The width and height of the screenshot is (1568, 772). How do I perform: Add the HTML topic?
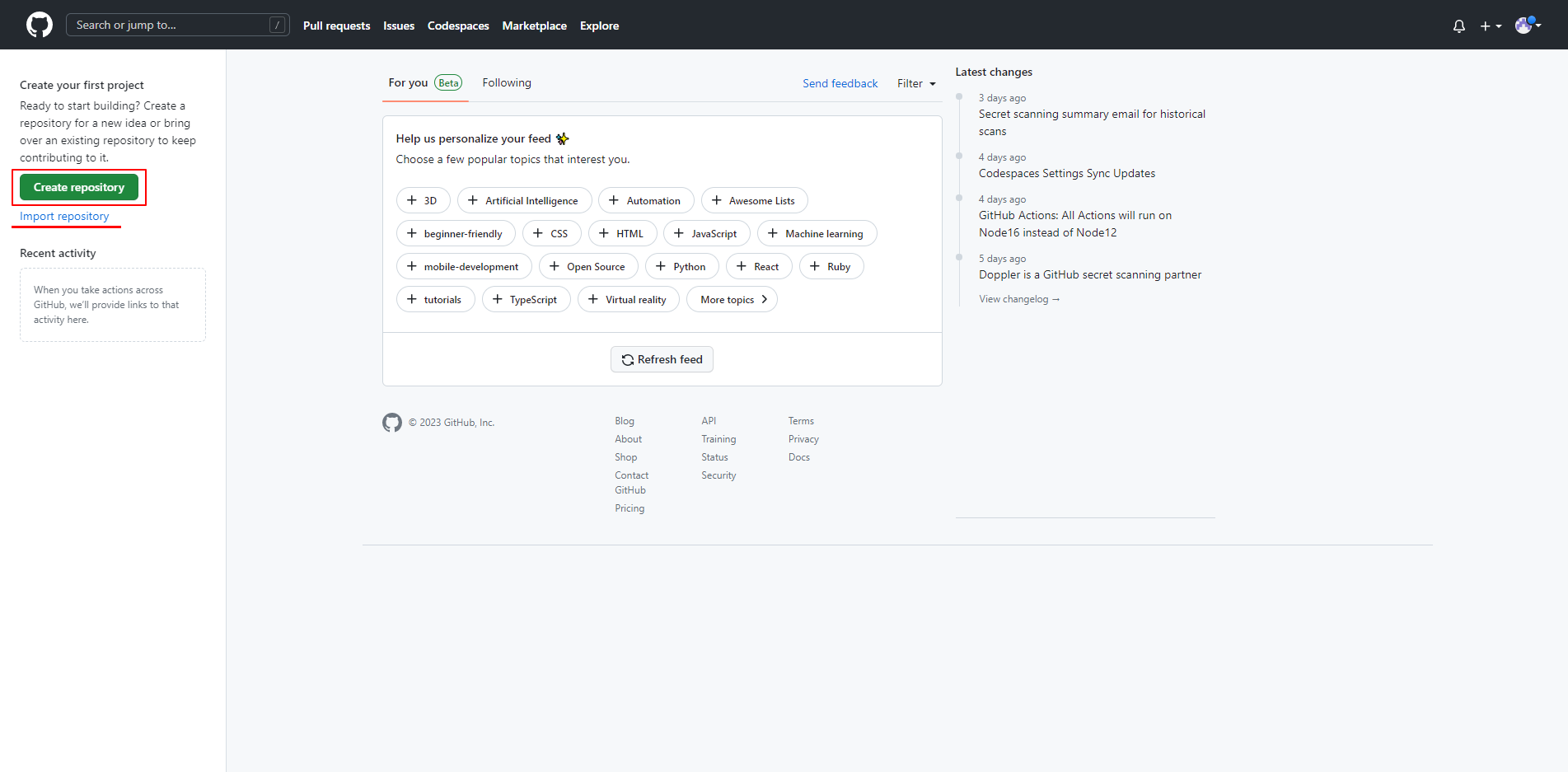point(622,233)
